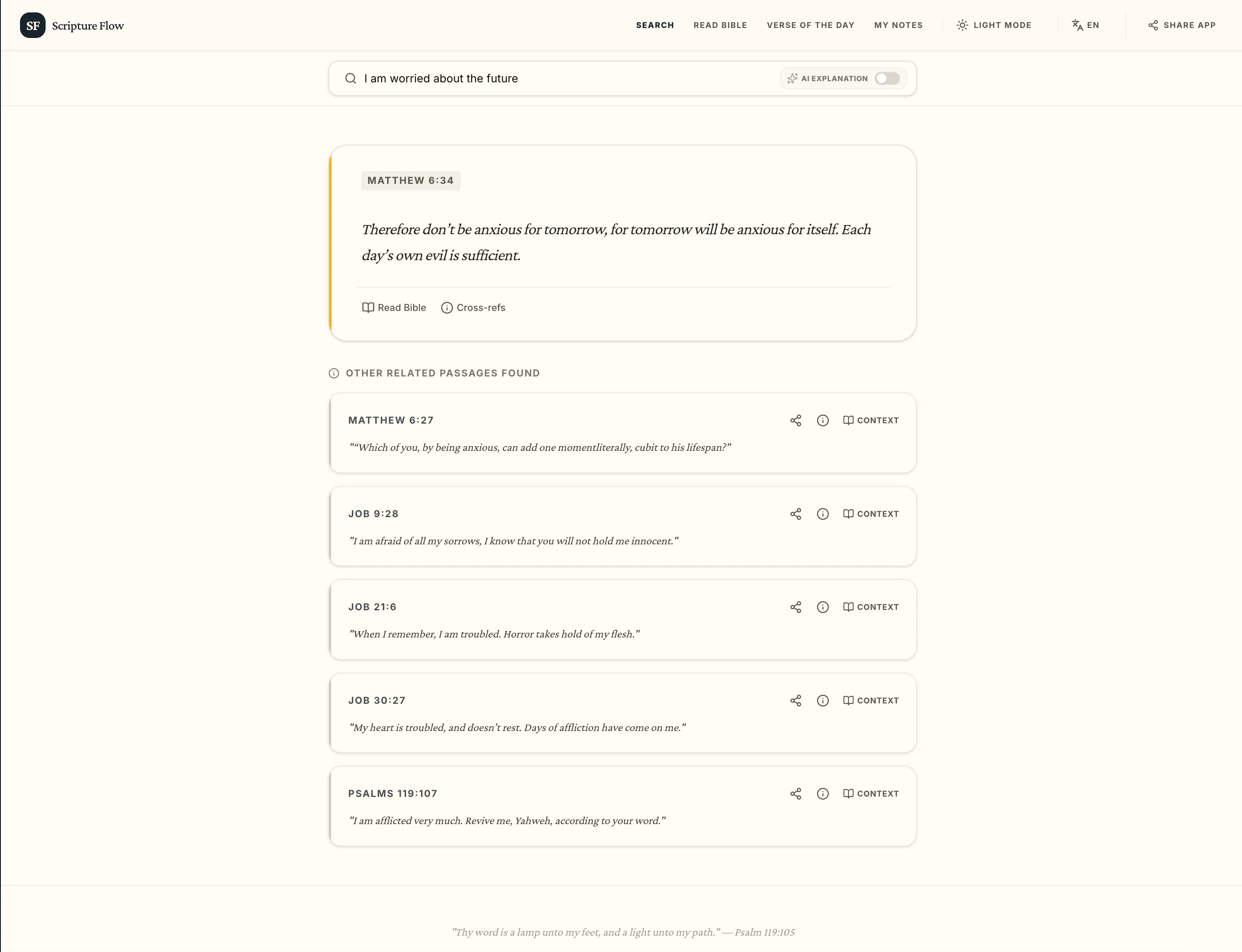Click verse text 'Therefore don't be anxious for tomorrow'
Screen dimensions: 1242x952
616,242
